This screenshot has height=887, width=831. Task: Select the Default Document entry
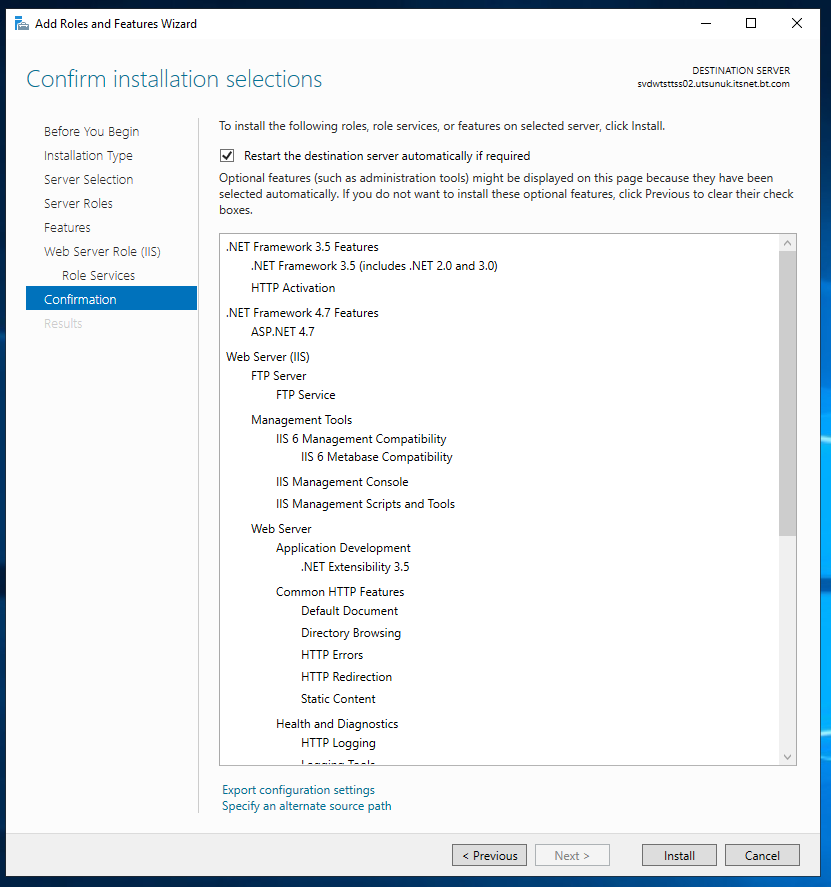[350, 611]
